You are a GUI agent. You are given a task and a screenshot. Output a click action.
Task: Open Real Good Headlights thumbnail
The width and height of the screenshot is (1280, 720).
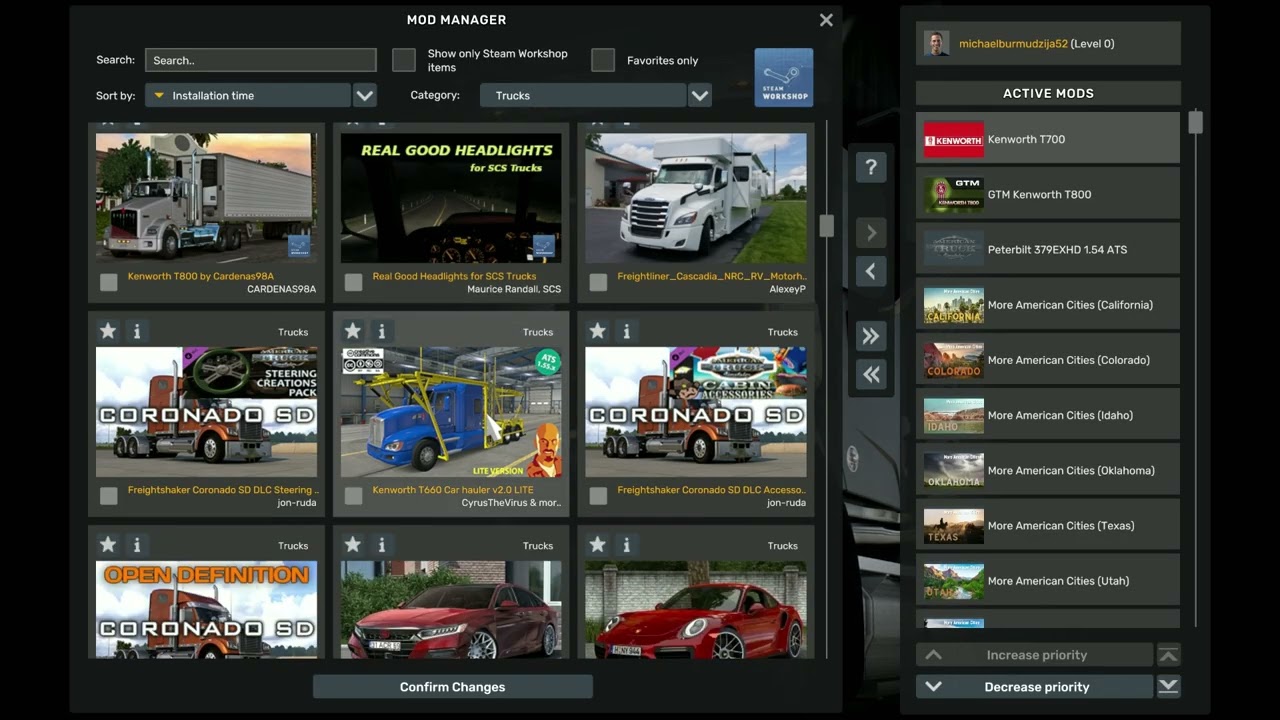pyautogui.click(x=451, y=198)
